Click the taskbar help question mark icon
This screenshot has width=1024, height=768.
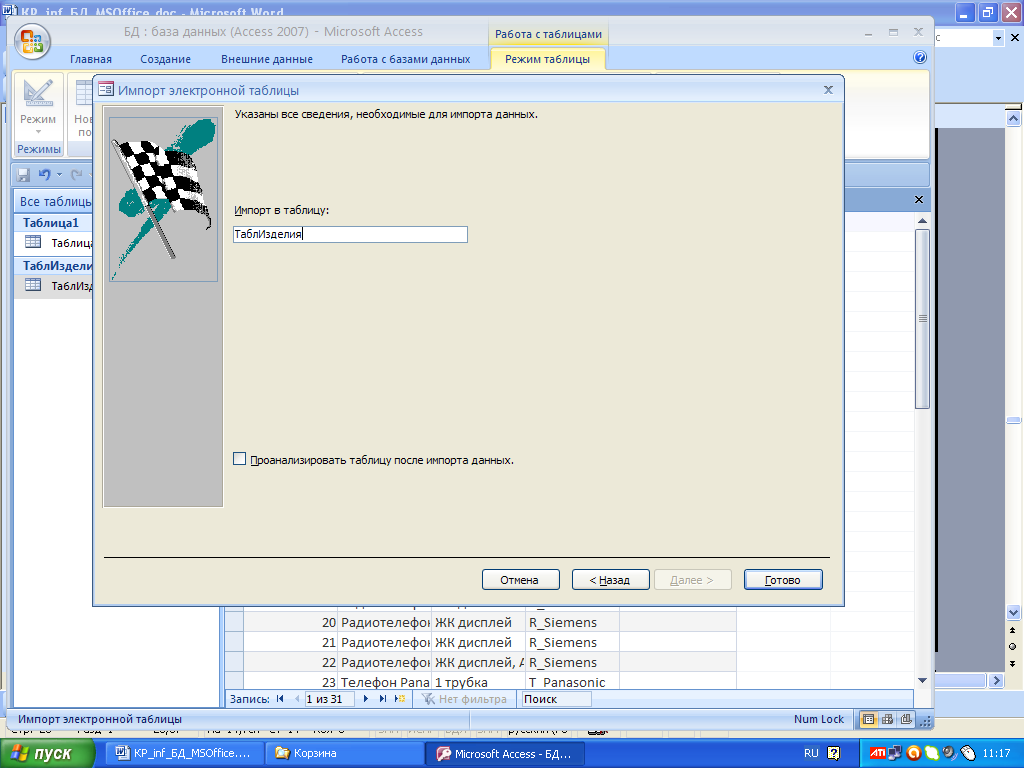pos(834,753)
